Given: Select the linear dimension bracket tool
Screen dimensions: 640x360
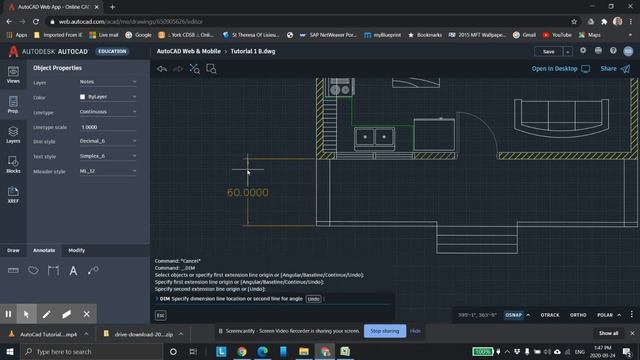Looking at the screenshot, I should click(53, 270).
